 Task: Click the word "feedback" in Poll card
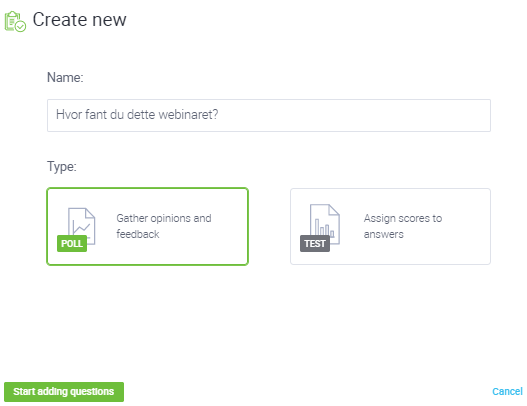138,234
